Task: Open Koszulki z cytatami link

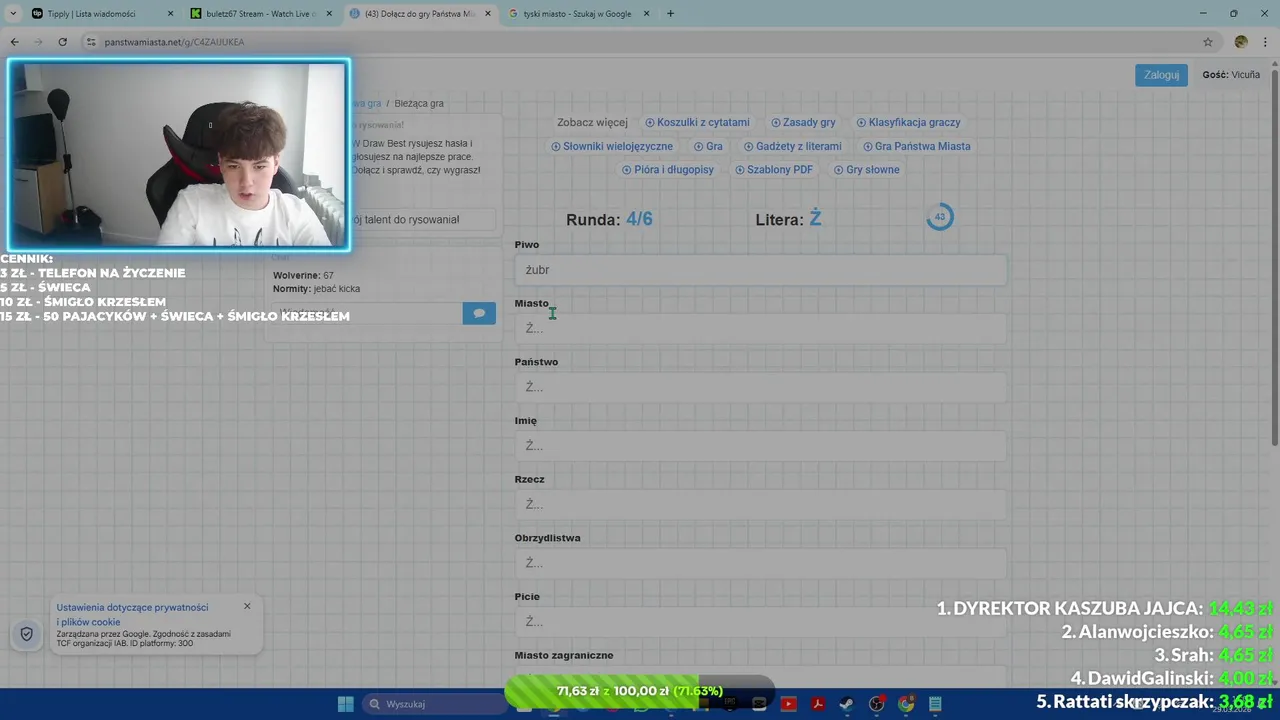Action: 697,122
